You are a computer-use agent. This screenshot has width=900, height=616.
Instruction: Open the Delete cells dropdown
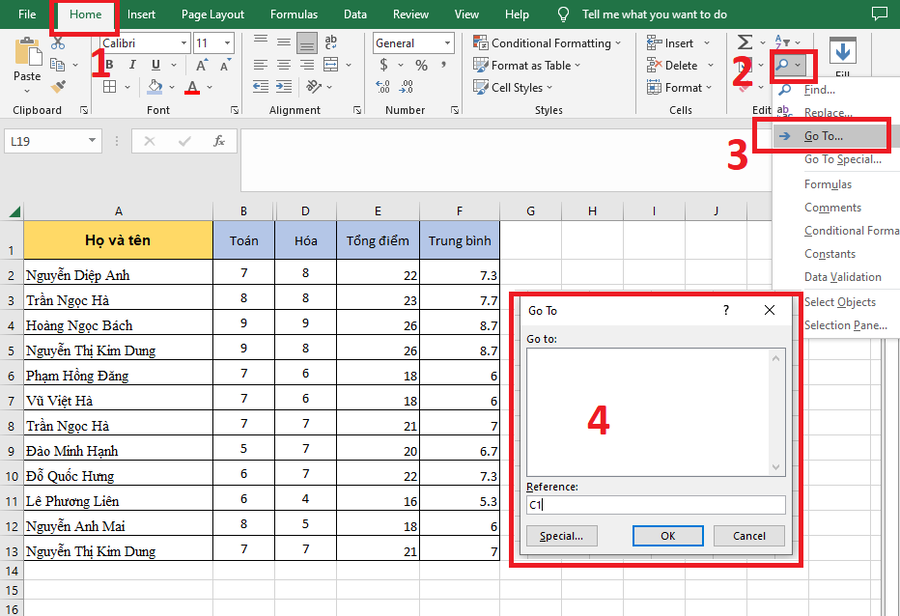711,65
